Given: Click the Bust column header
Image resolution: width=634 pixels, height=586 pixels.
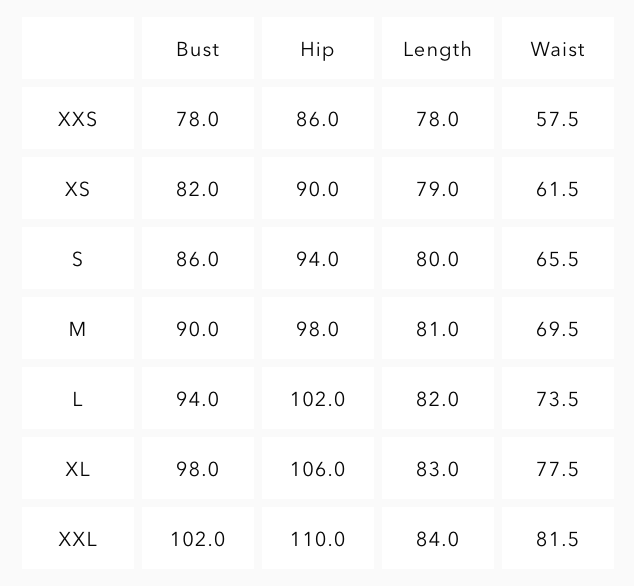Looking at the screenshot, I should click(198, 49).
